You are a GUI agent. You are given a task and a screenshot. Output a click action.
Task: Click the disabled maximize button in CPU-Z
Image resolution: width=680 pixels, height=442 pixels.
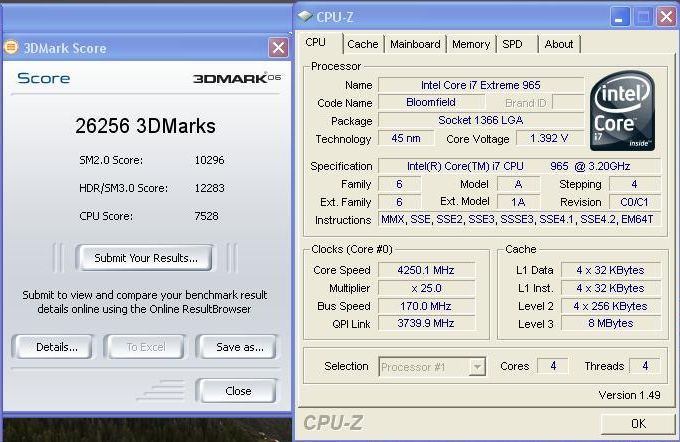click(643, 17)
